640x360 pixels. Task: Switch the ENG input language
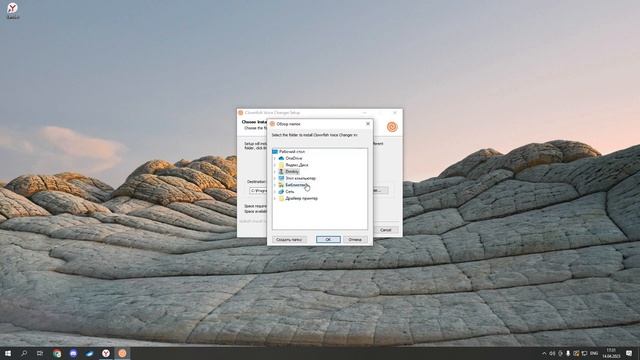(594, 353)
